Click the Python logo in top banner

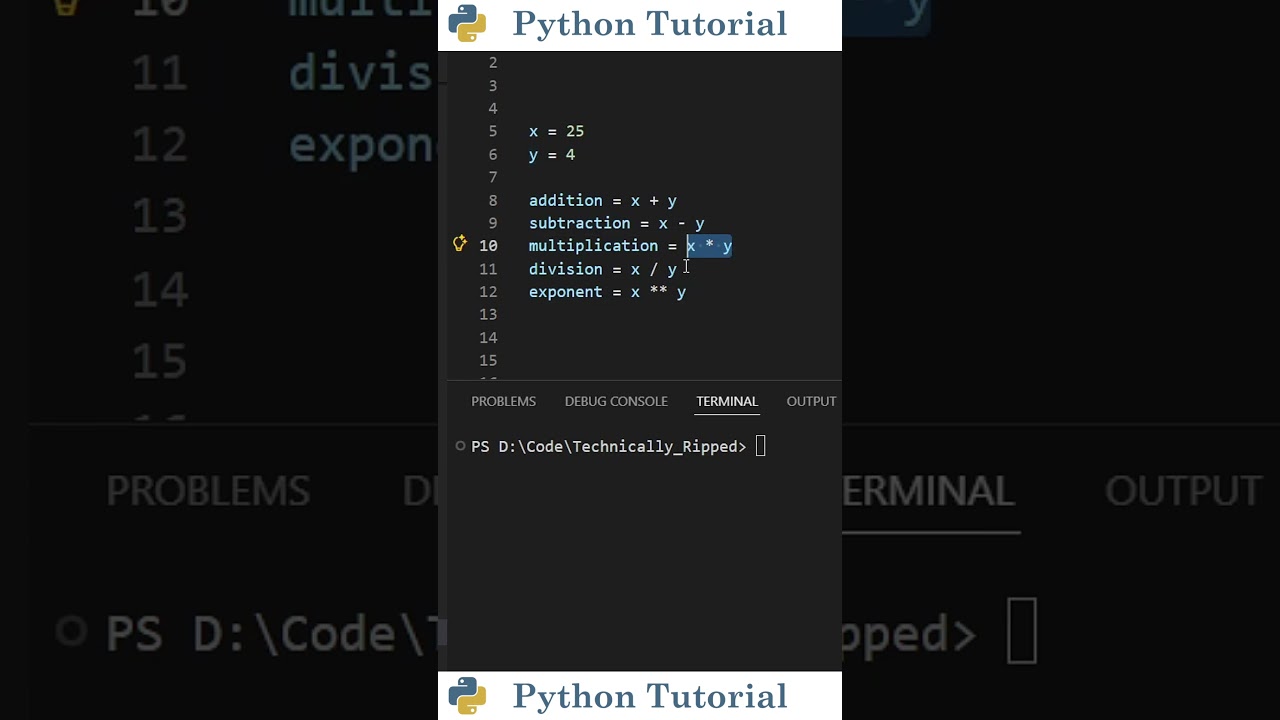[467, 23]
